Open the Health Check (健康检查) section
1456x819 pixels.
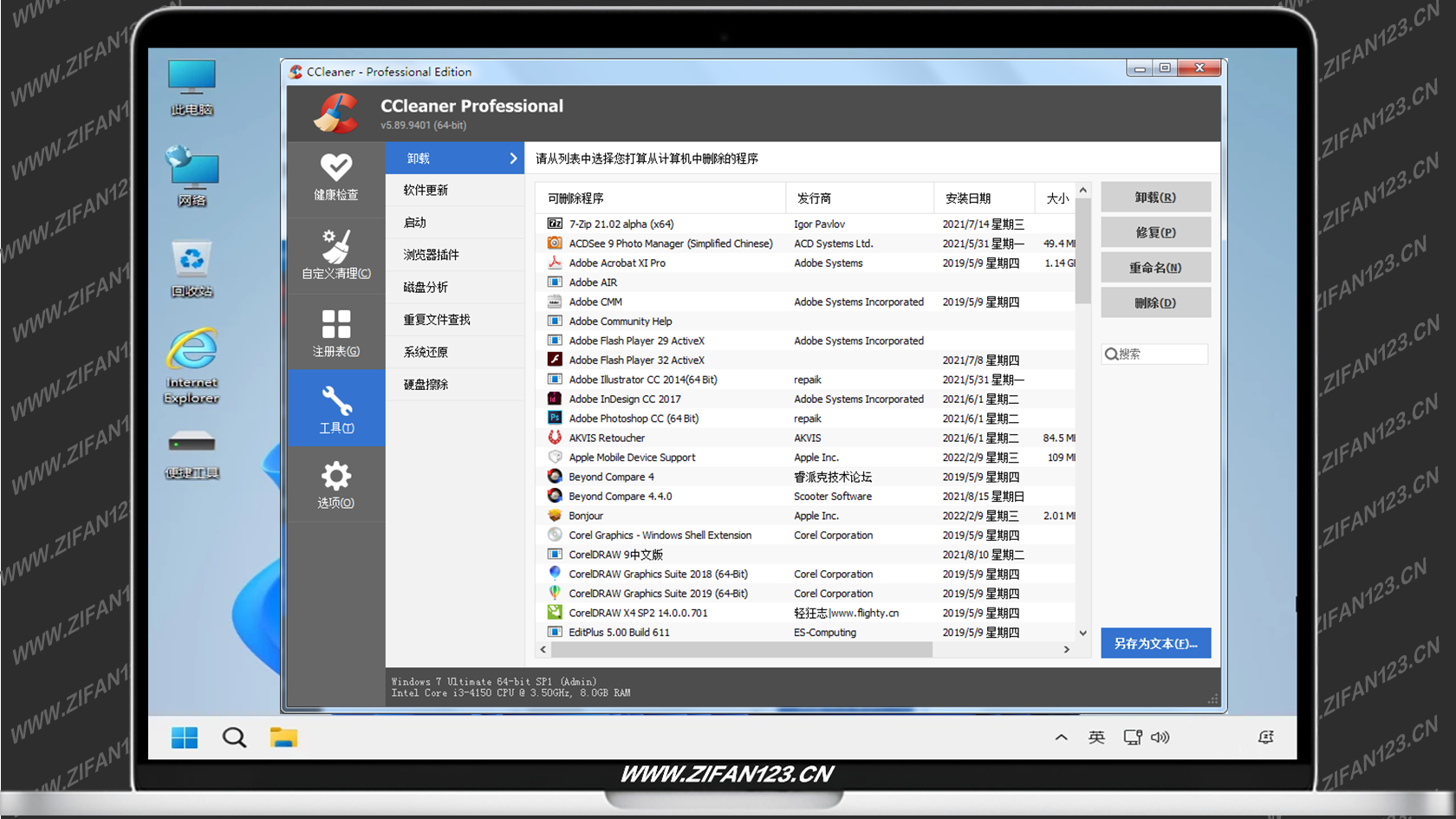[x=336, y=179]
